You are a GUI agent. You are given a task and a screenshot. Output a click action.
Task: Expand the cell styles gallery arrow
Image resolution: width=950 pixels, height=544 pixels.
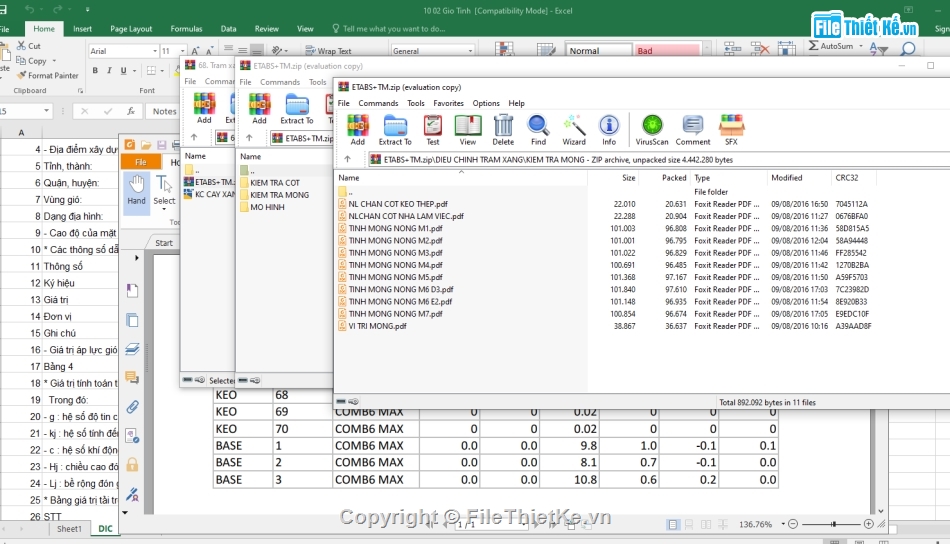pyautogui.click(x=706, y=50)
